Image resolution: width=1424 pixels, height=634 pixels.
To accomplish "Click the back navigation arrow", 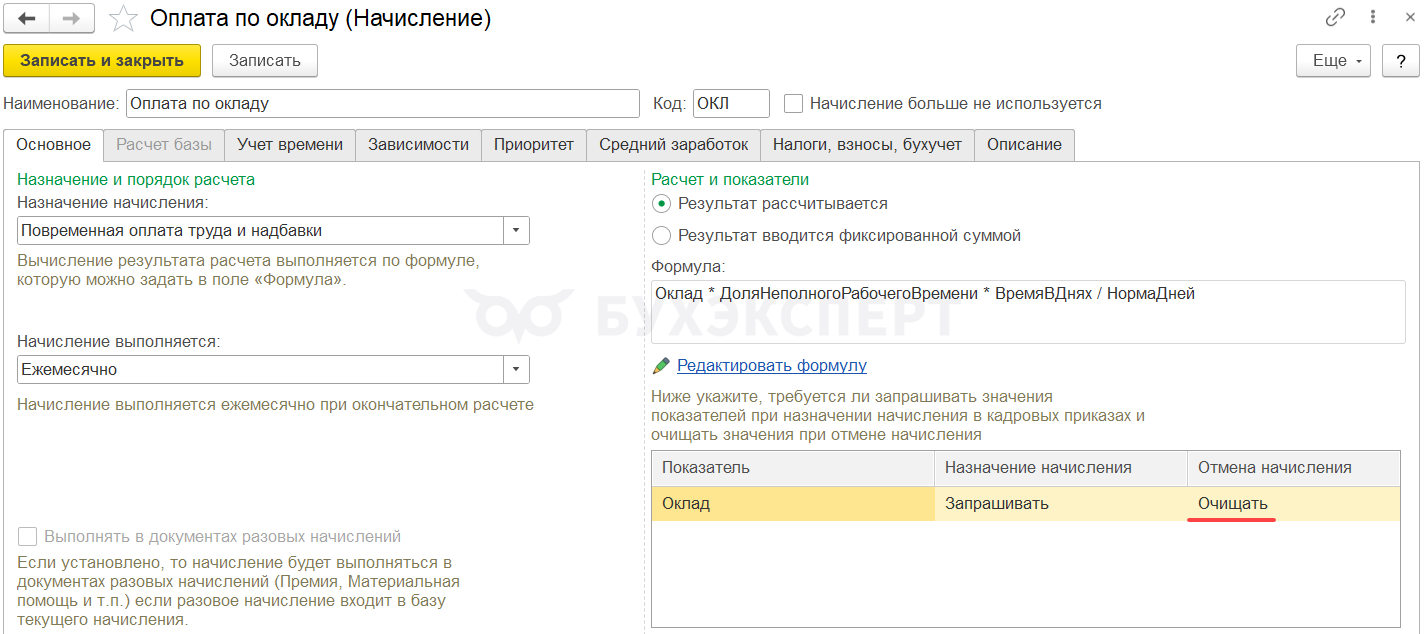I will click(27, 18).
